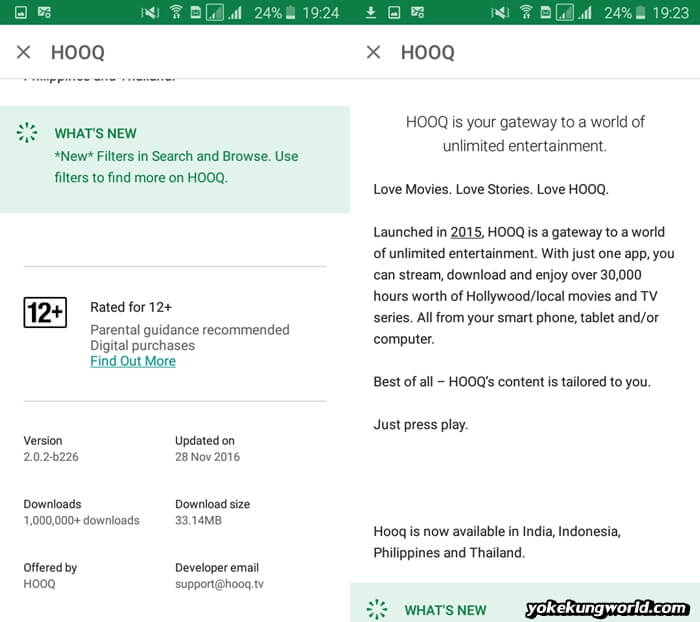Tap the vibrate mute icon beside 19:23 clock
Image resolution: width=700 pixels, height=622 pixels.
point(500,13)
